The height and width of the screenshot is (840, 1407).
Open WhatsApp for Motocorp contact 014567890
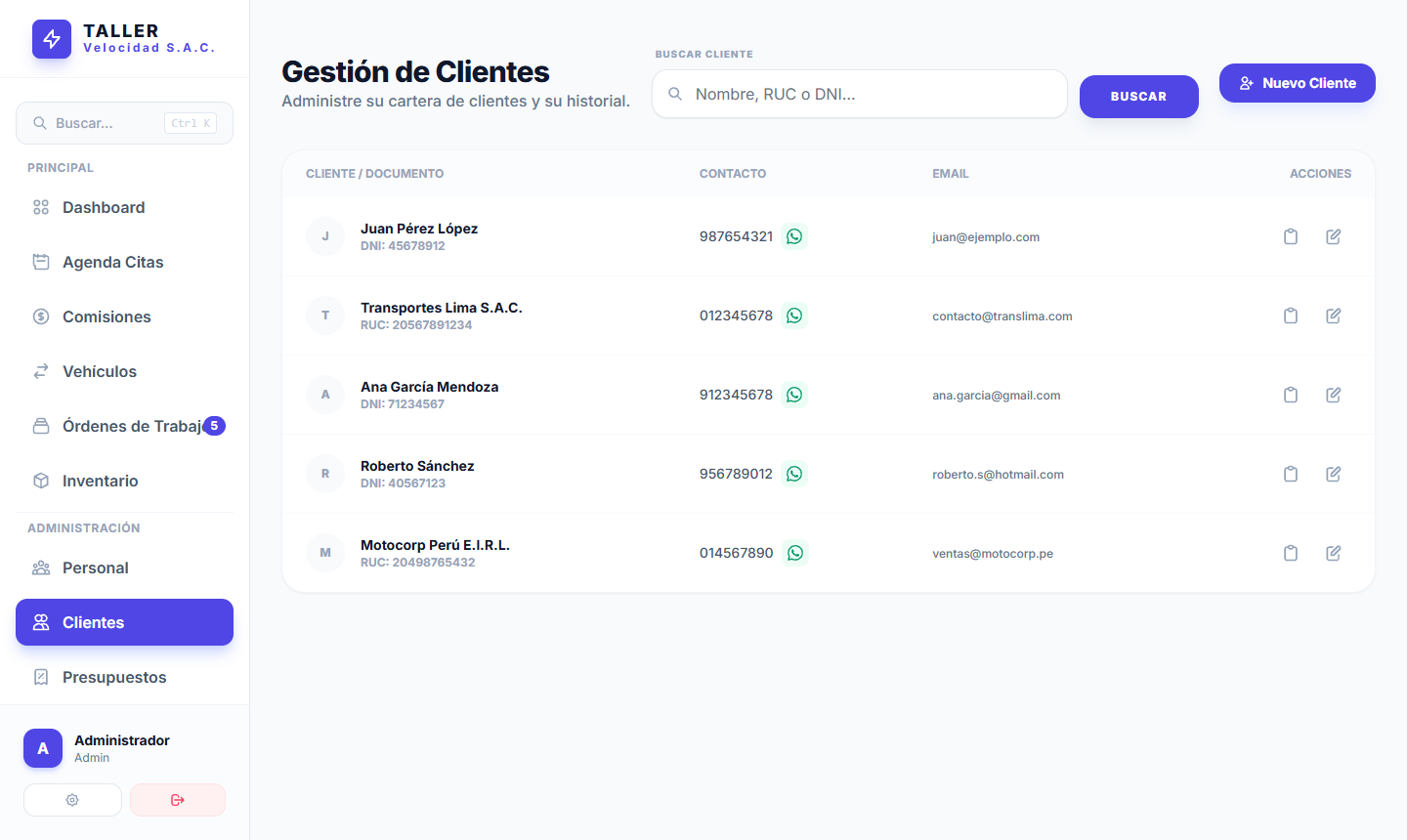tap(794, 553)
